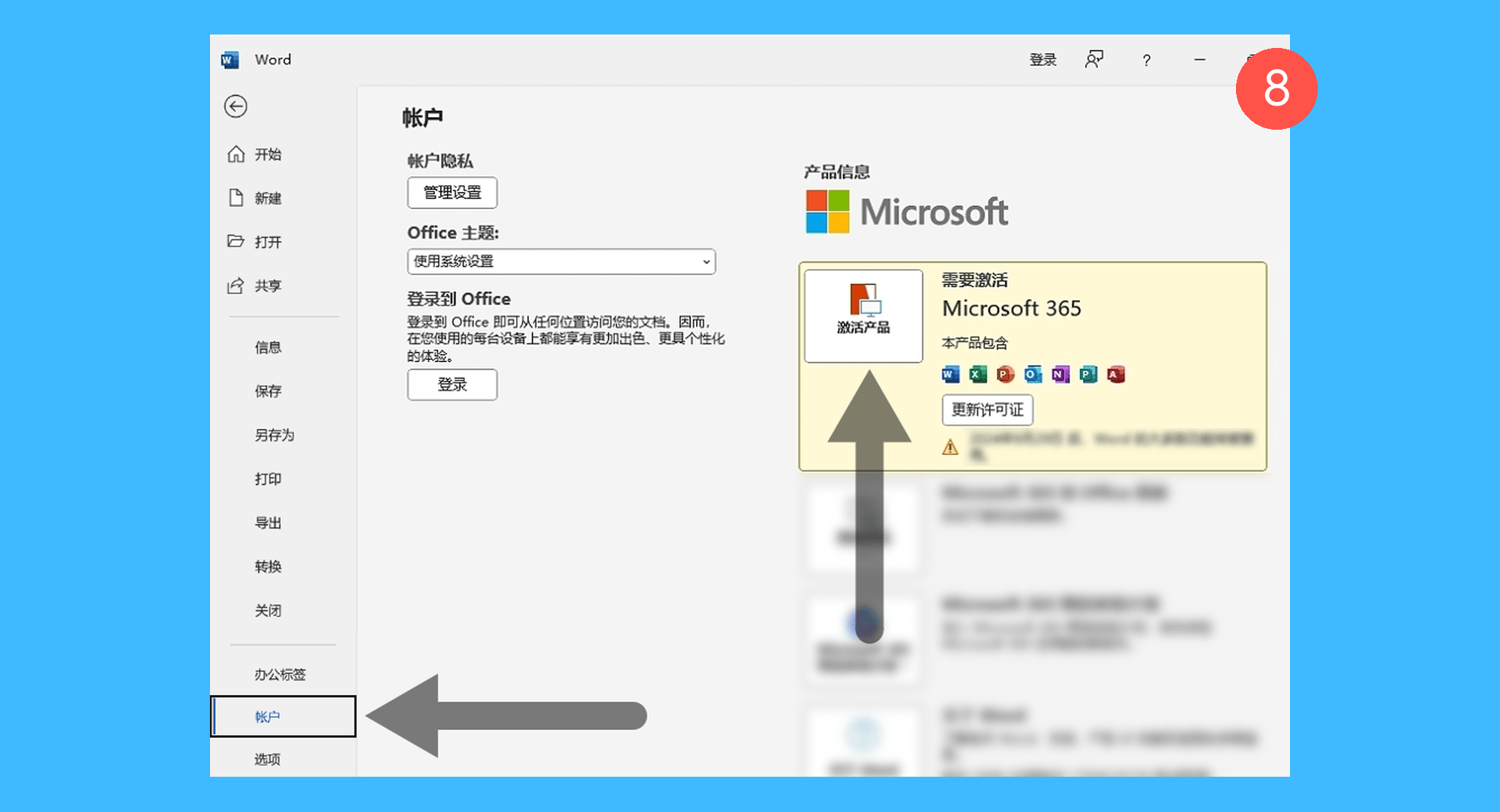Select 帐户 in the sidebar
The height and width of the screenshot is (812, 1500).
click(x=283, y=716)
